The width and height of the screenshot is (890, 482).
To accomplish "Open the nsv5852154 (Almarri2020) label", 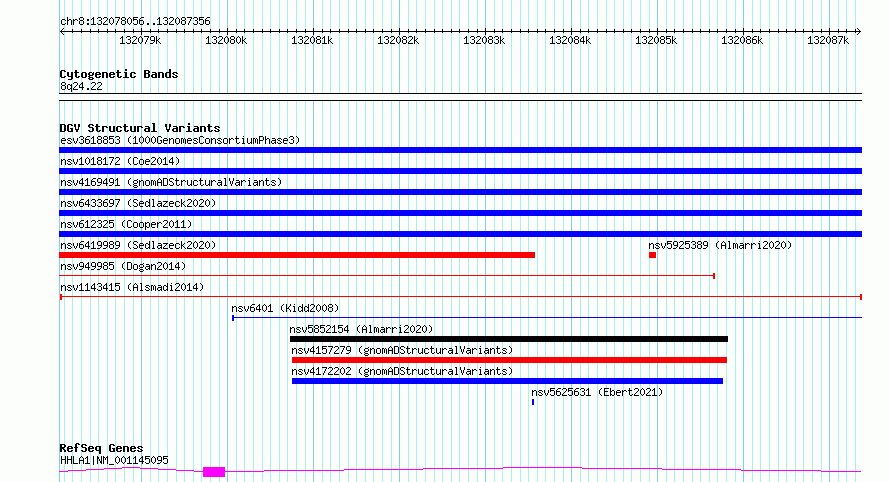I will coord(361,329).
